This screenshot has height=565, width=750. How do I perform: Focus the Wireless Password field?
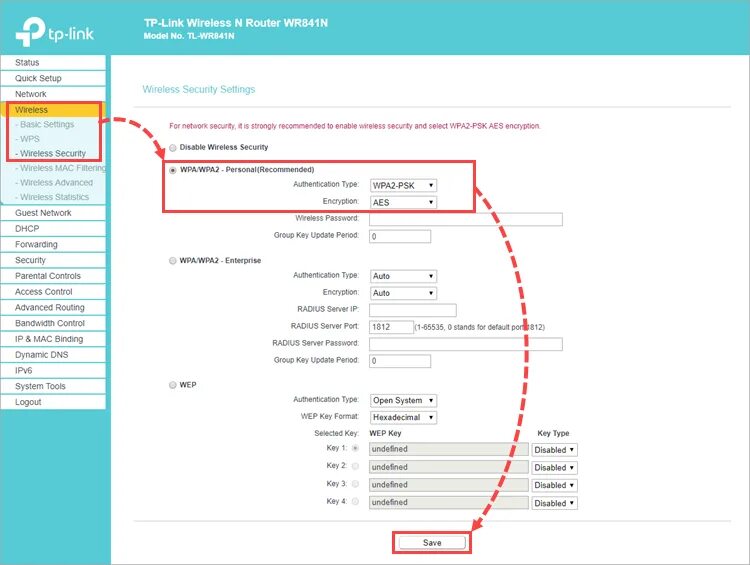tap(466, 220)
